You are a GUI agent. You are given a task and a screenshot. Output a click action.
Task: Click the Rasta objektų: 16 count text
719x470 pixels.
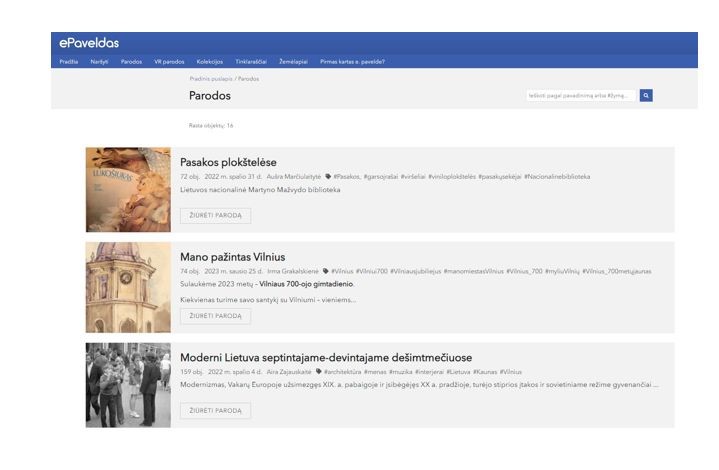pos(211,125)
